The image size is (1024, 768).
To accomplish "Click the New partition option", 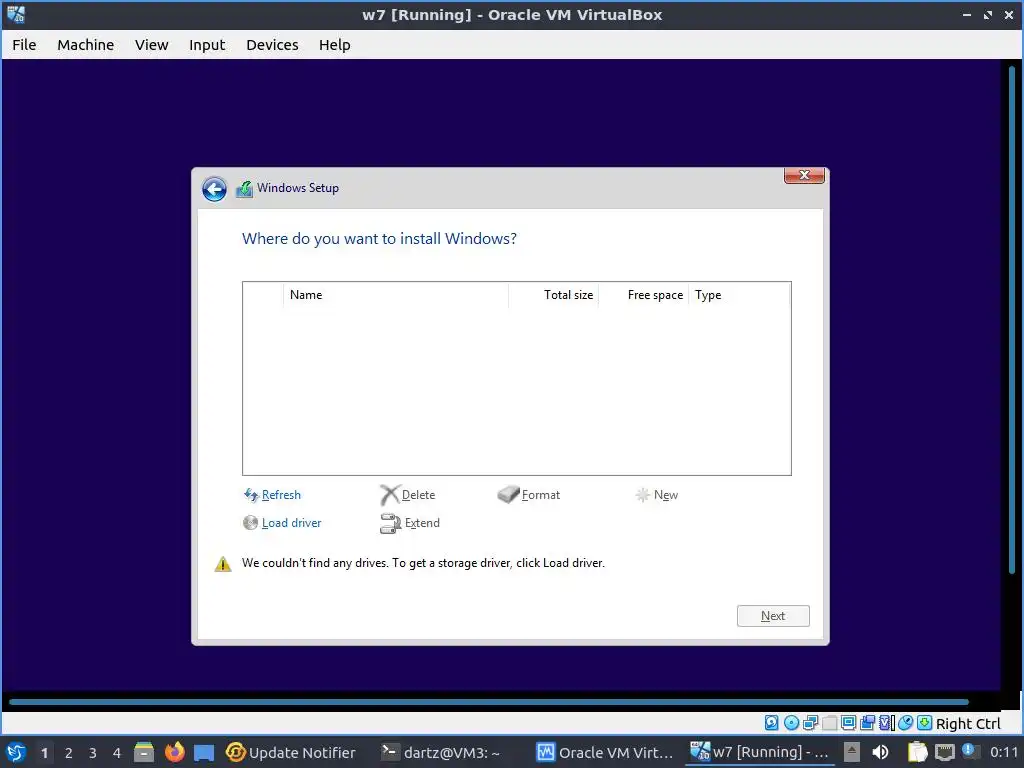I will point(657,495).
